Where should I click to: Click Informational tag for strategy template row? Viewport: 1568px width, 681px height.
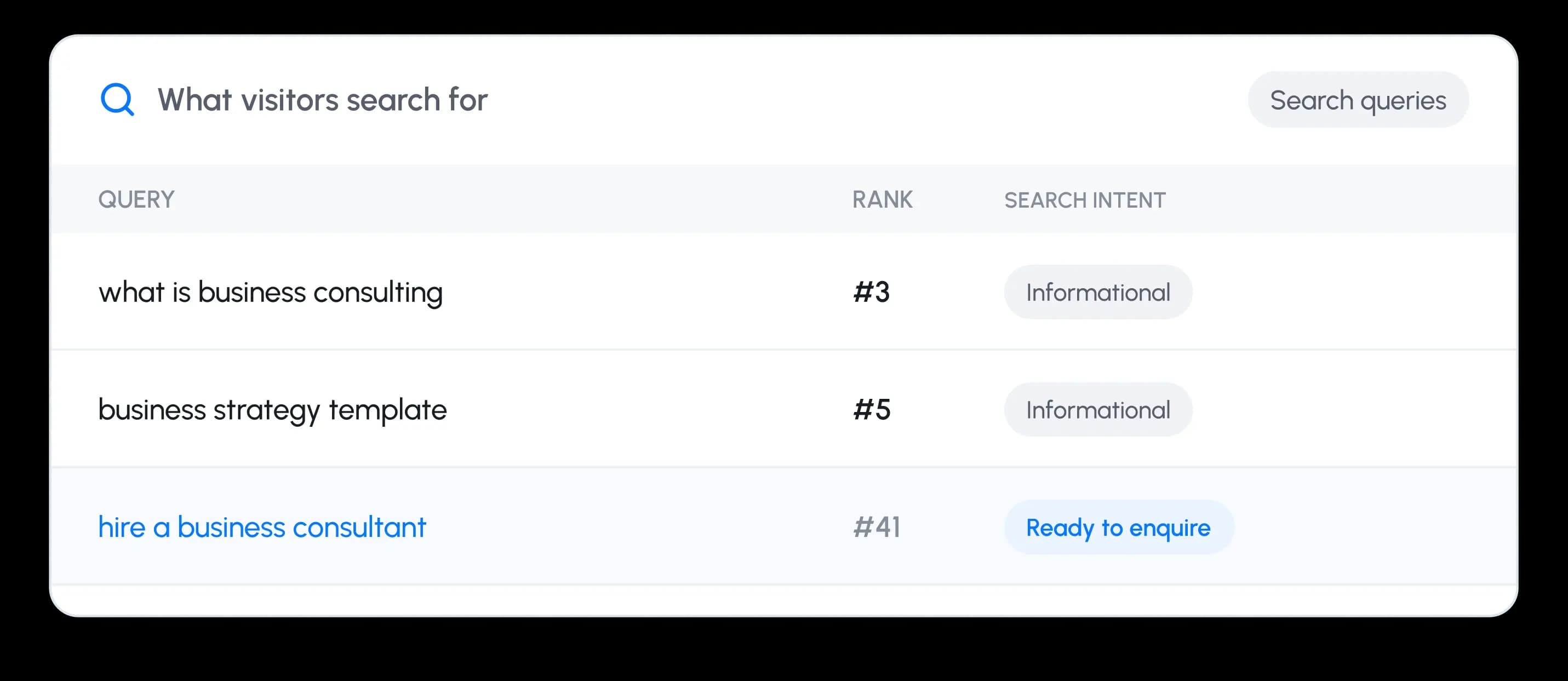point(1098,410)
